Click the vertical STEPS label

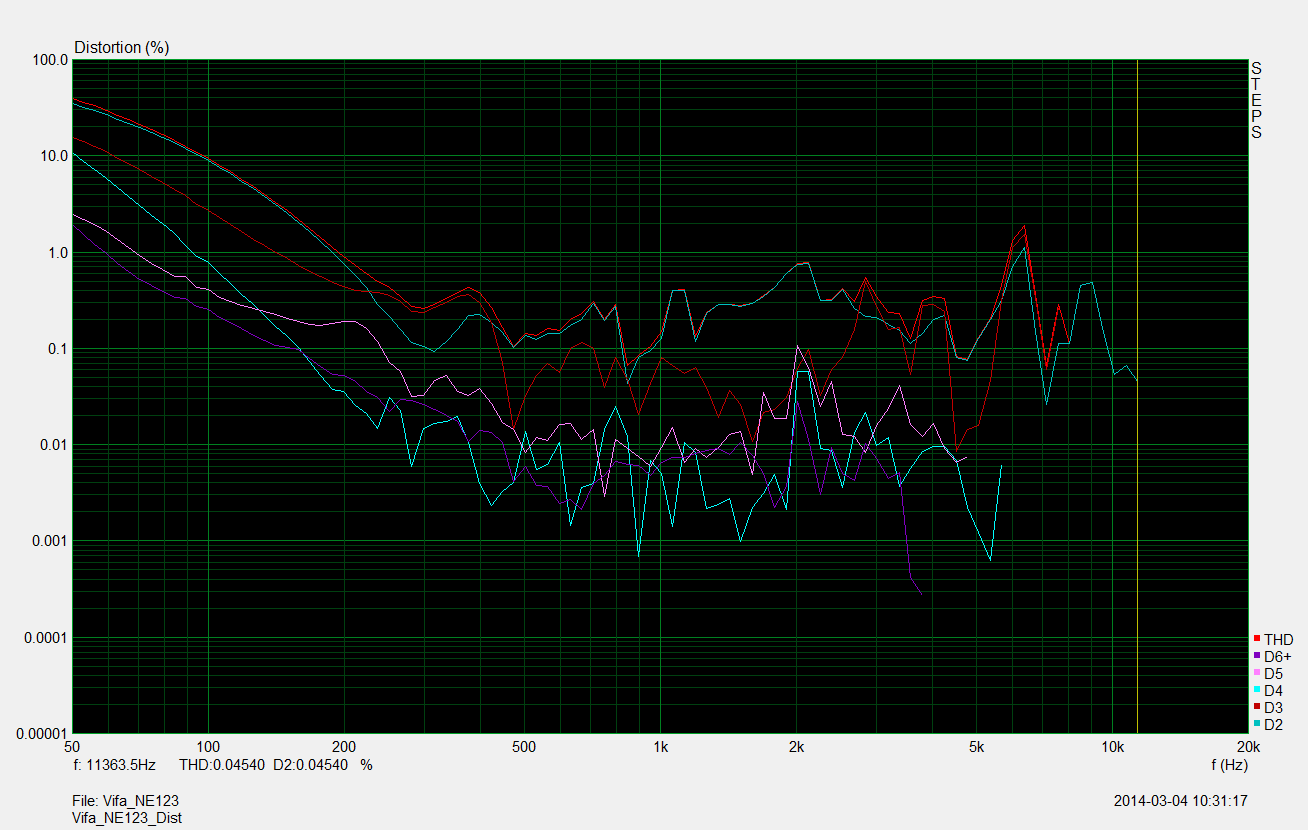coord(1256,100)
